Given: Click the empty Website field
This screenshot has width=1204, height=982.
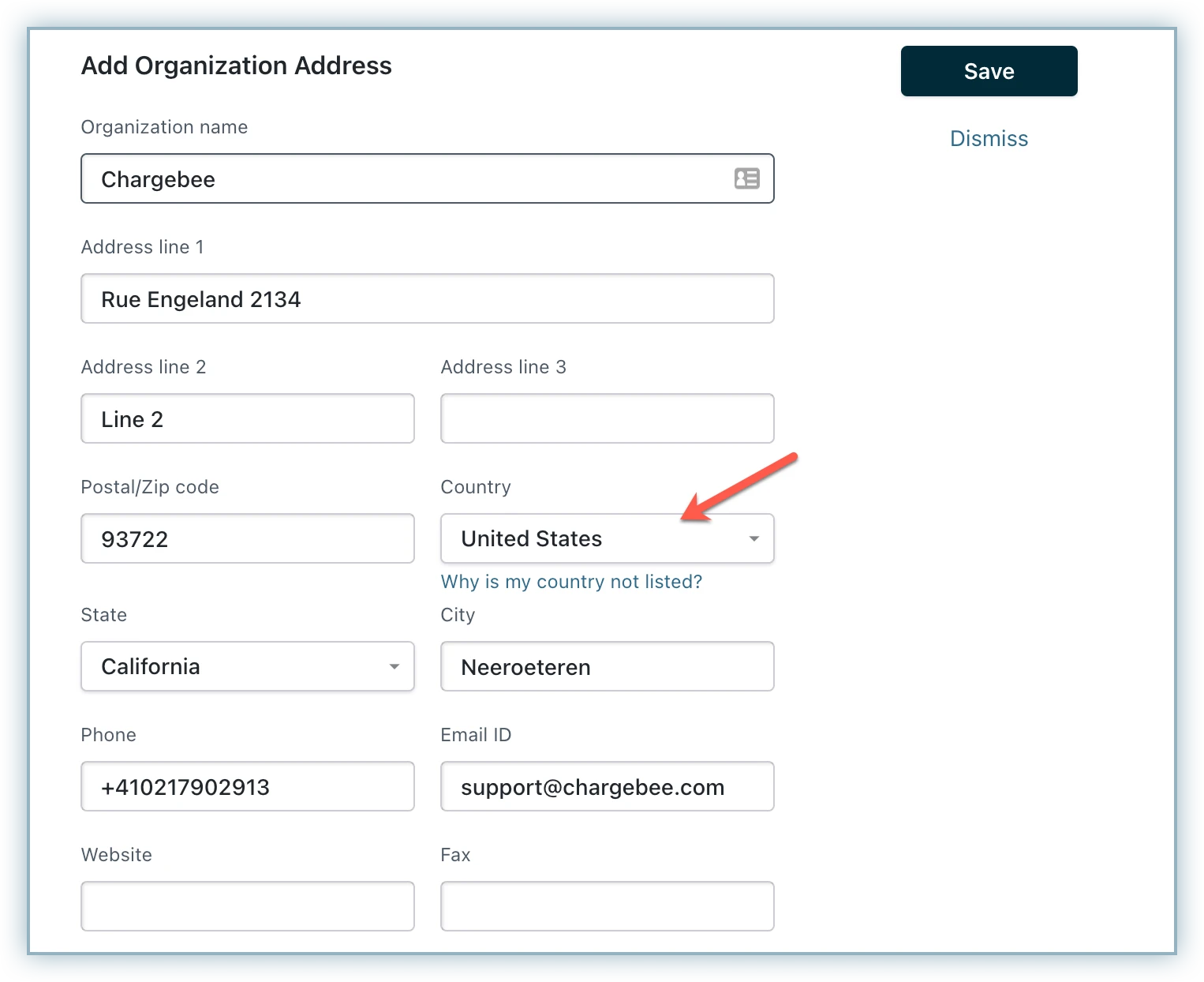Looking at the screenshot, I should pos(247,906).
